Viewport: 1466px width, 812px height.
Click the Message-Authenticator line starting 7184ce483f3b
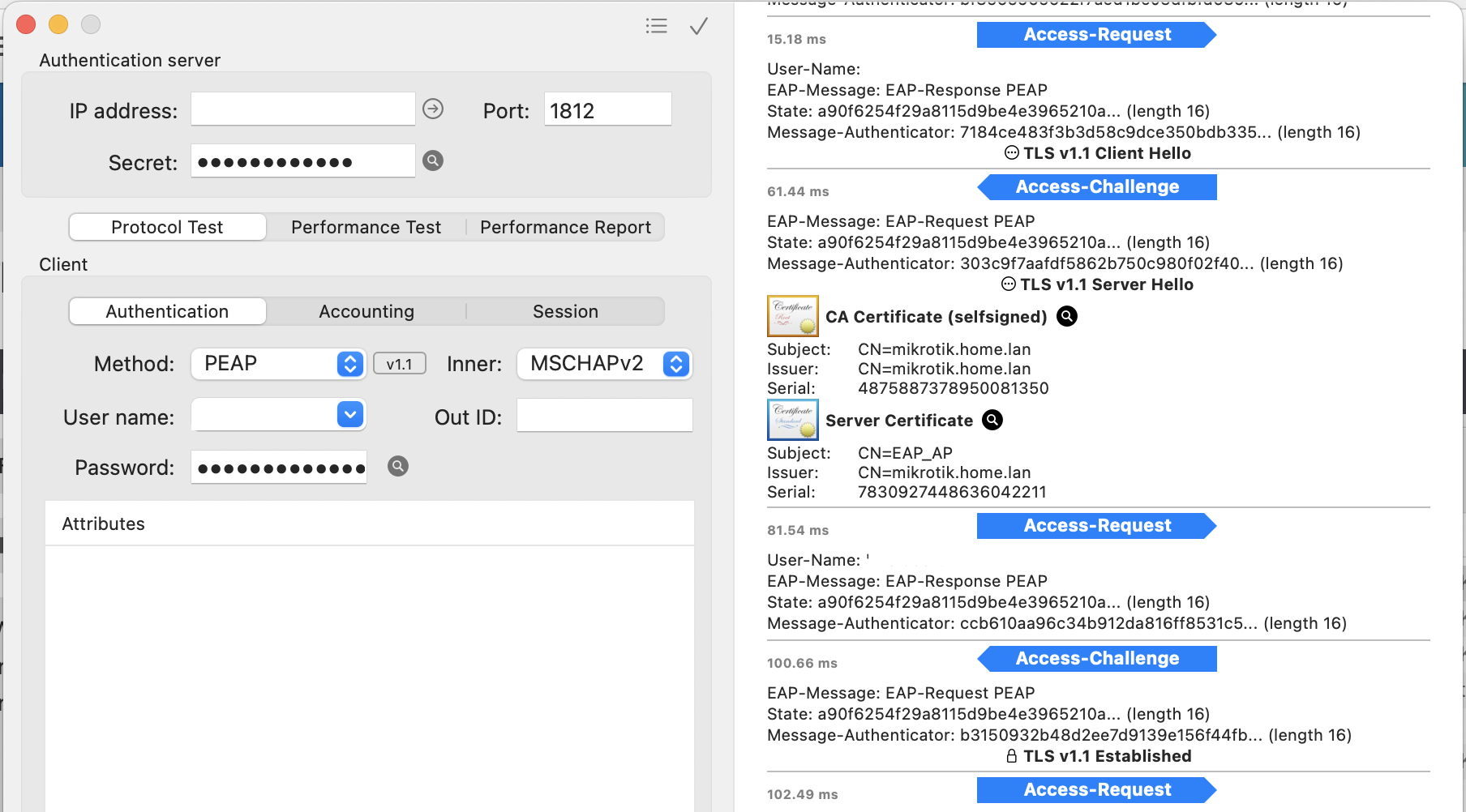click(1063, 132)
